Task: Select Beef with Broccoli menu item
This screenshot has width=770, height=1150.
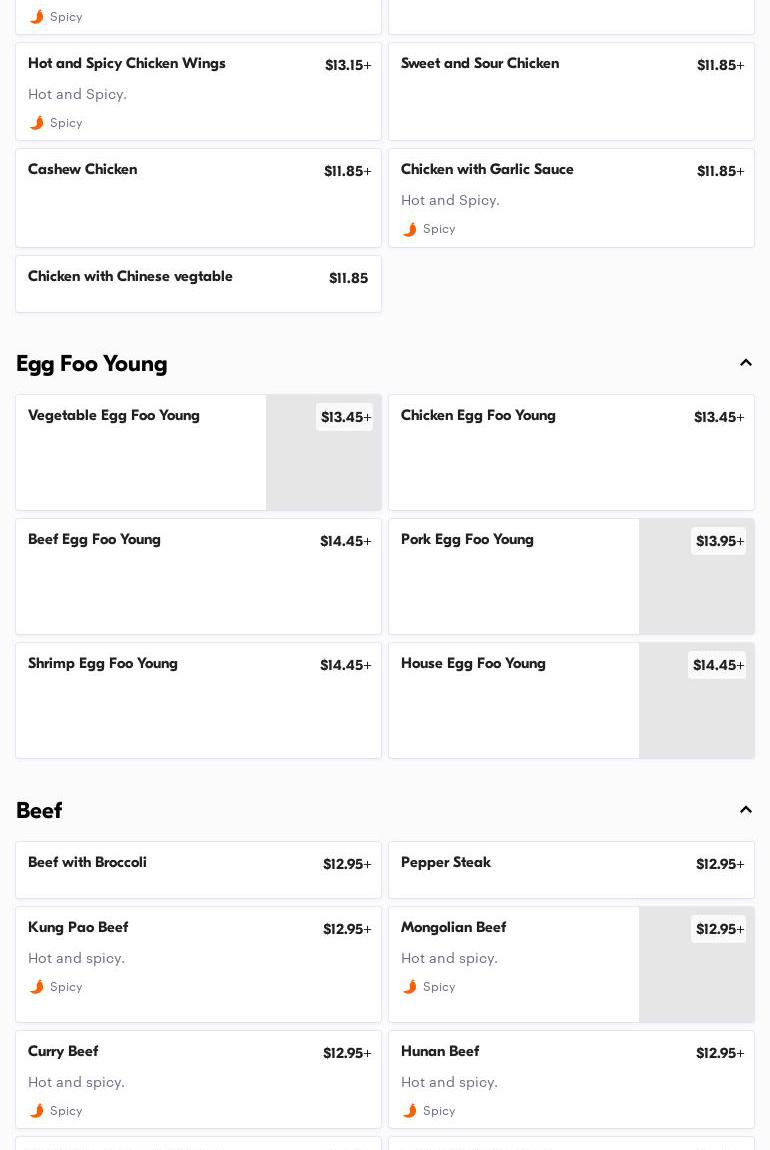Action: click(x=198, y=870)
